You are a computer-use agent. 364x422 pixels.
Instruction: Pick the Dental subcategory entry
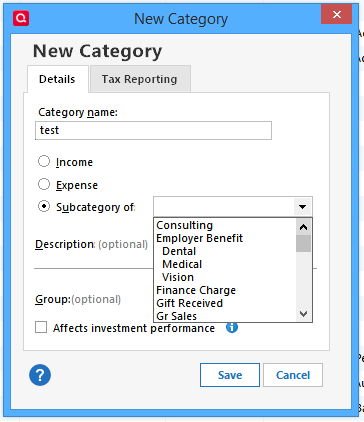click(x=179, y=251)
